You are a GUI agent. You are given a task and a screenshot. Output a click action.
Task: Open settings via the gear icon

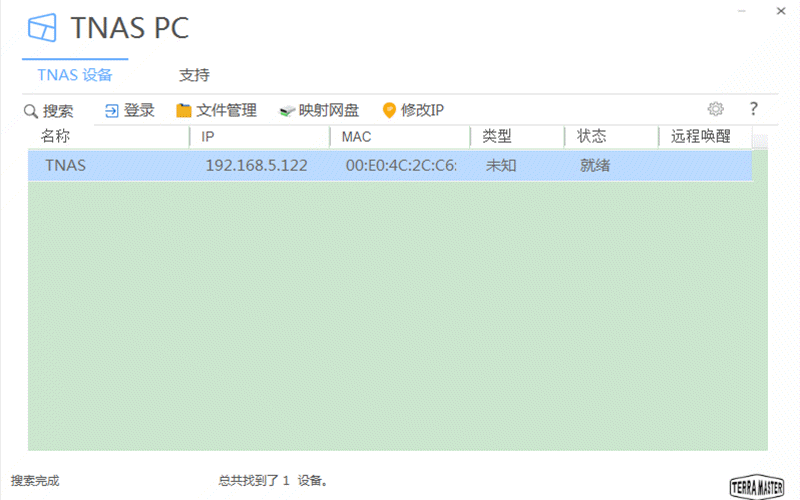[x=715, y=109]
